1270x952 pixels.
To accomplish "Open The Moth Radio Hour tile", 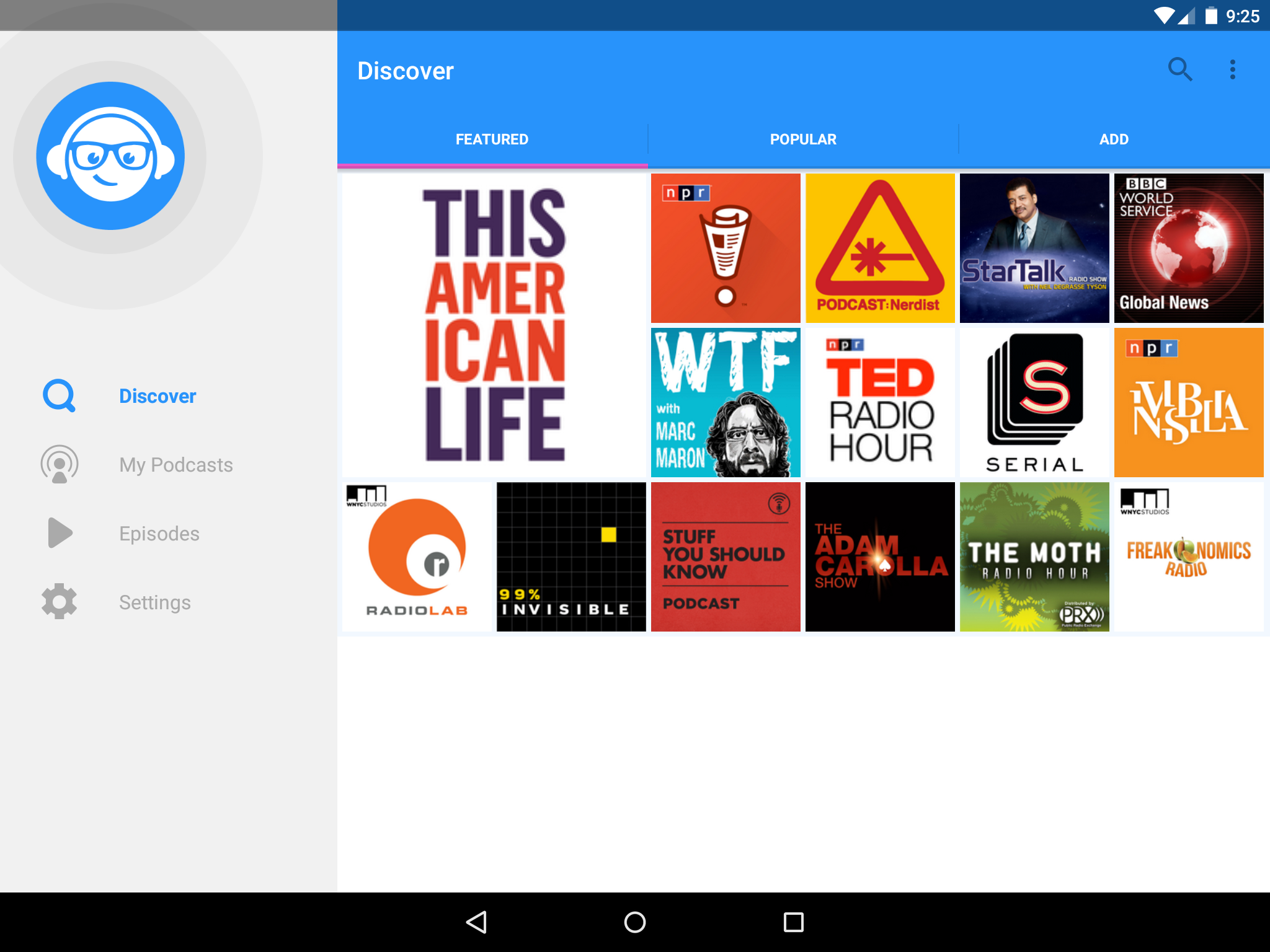I will 1034,557.
